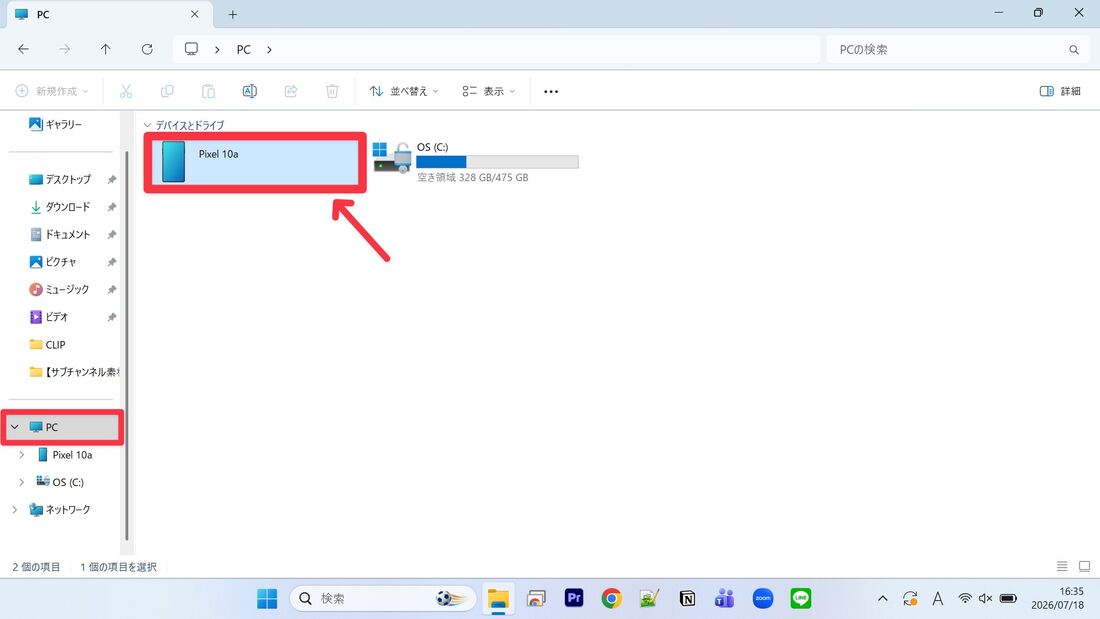Unpin ミュージック using its pin icon

coord(112,289)
